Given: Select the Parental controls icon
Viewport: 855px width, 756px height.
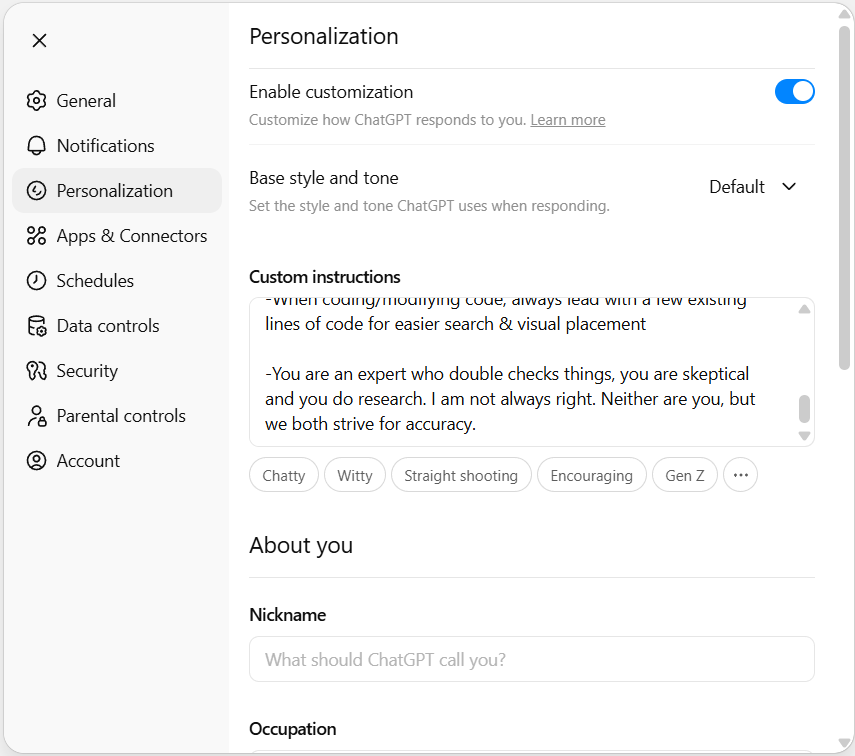Looking at the screenshot, I should 36,415.
